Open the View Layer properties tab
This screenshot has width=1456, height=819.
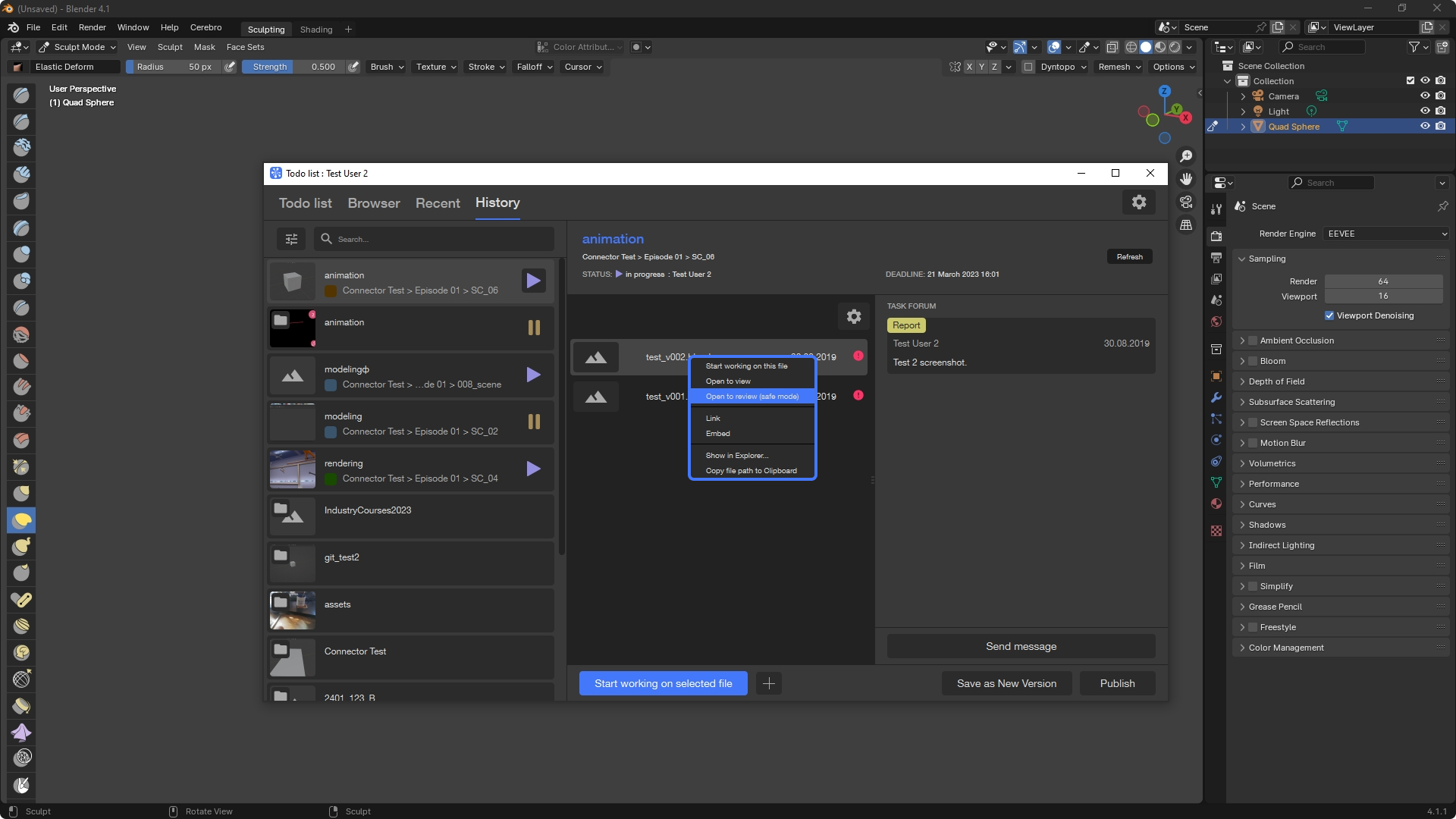pyautogui.click(x=1216, y=279)
